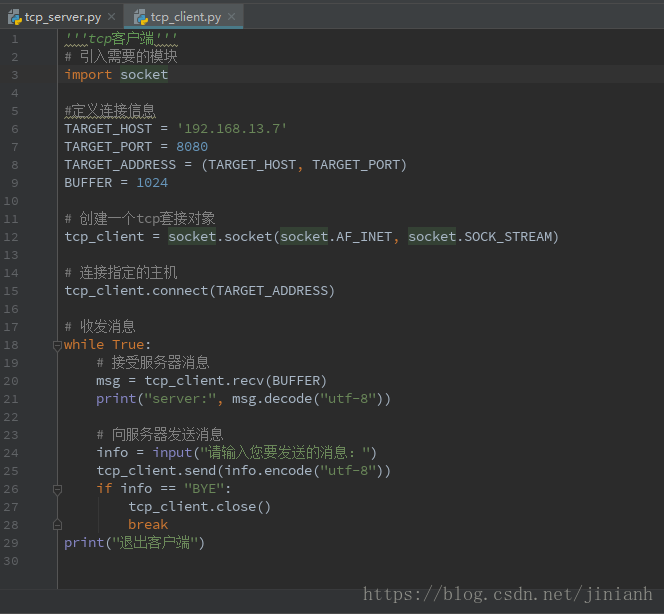Viewport: 664px width, 614px height.
Task: Close the tcp_server.py tab
Action: pyautogui.click(x=111, y=17)
